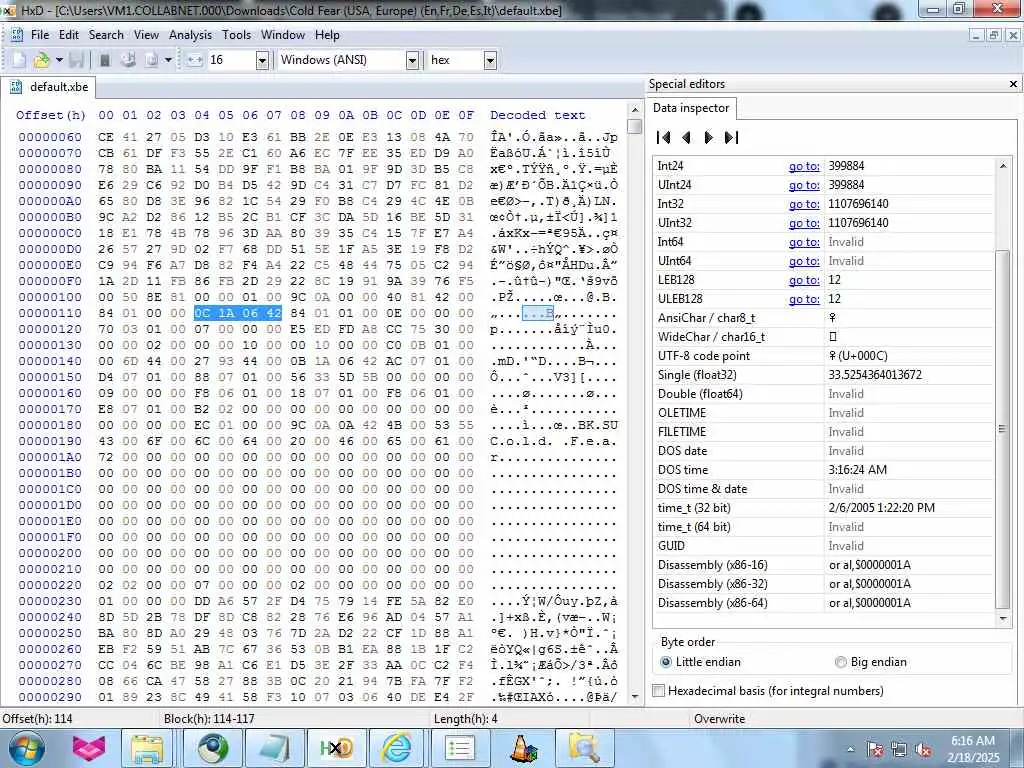Jump to last byte in Data inspector
This screenshot has width=1024, height=768.
[731, 137]
